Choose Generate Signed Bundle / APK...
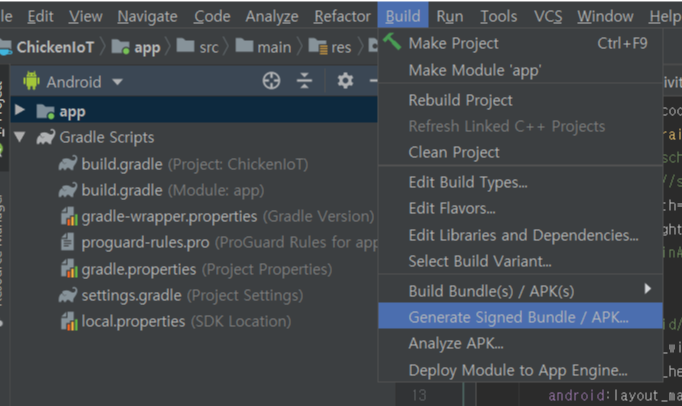 [520, 316]
